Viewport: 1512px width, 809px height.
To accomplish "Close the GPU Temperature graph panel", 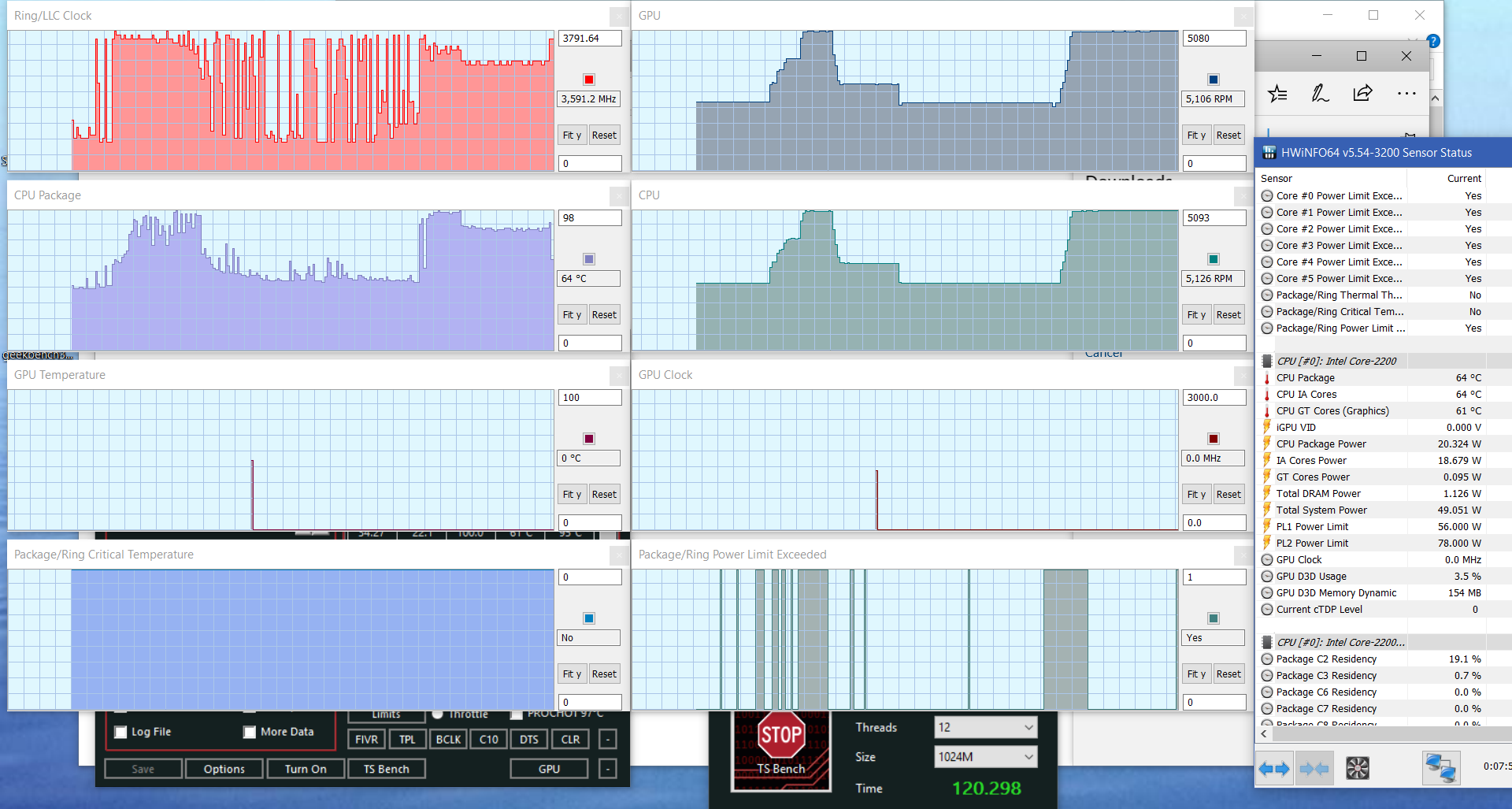I will click(619, 375).
